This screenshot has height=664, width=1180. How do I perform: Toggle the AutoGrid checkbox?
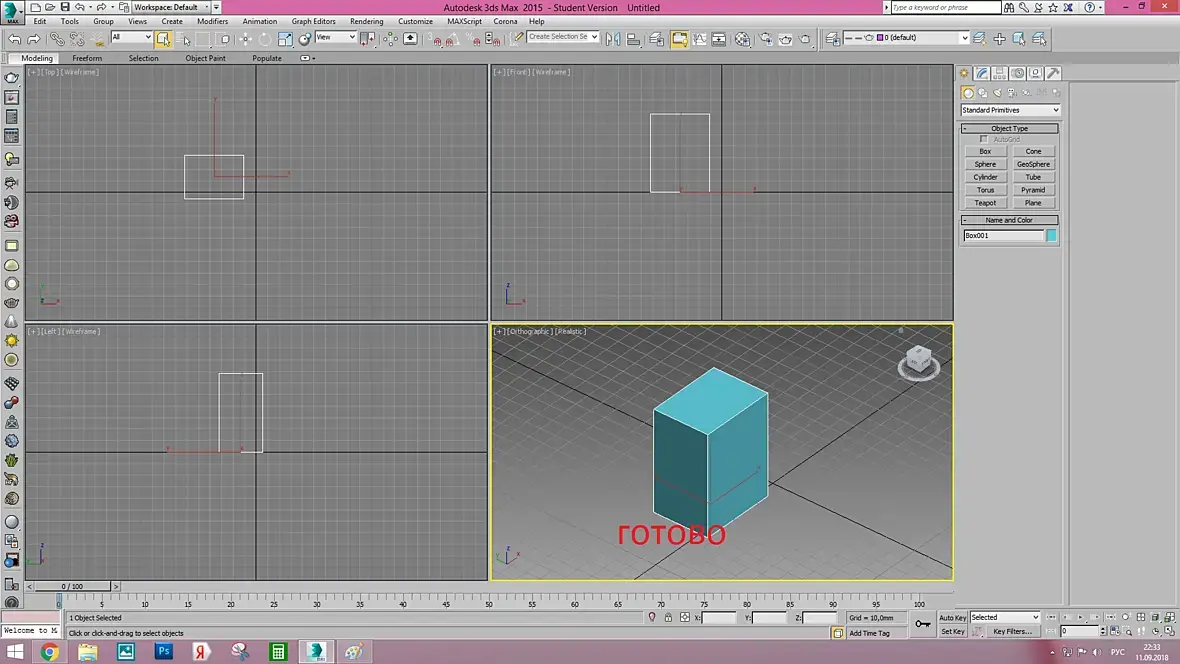pyautogui.click(x=984, y=139)
